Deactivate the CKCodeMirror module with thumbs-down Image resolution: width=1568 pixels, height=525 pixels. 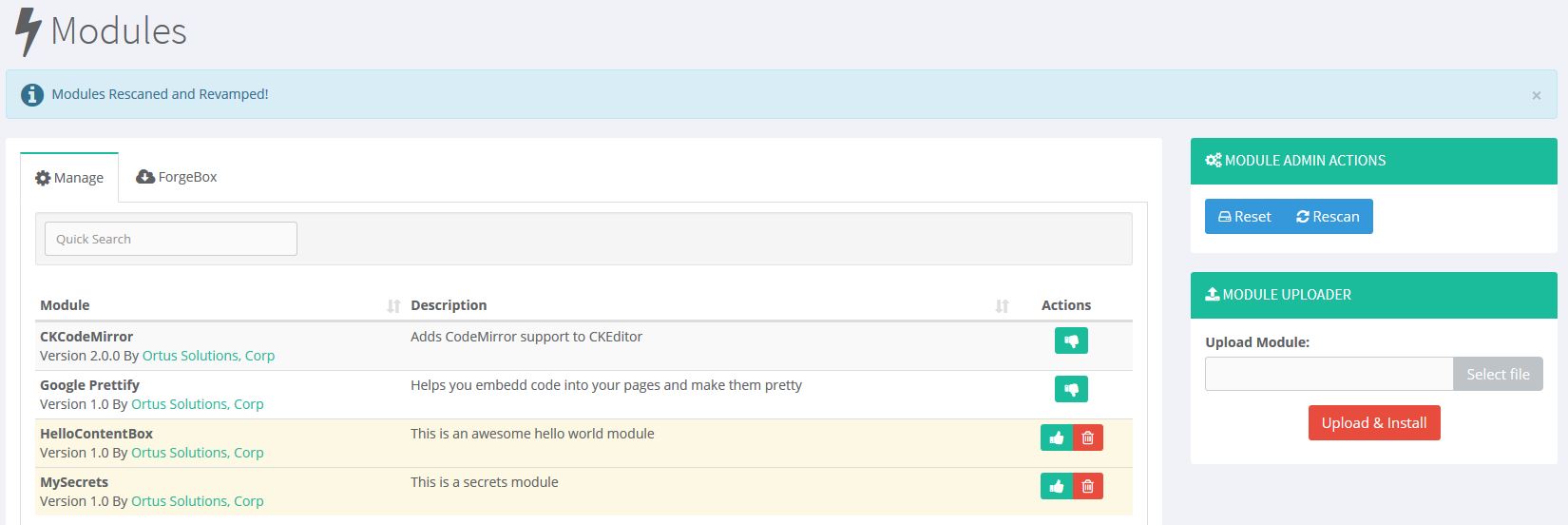pyautogui.click(x=1071, y=340)
